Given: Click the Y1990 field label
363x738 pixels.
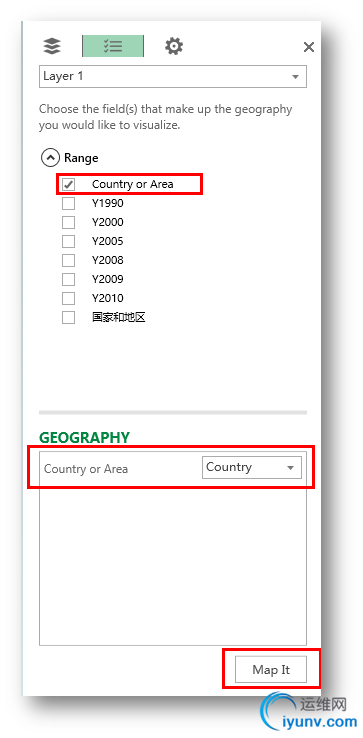Looking at the screenshot, I should (x=107, y=203).
